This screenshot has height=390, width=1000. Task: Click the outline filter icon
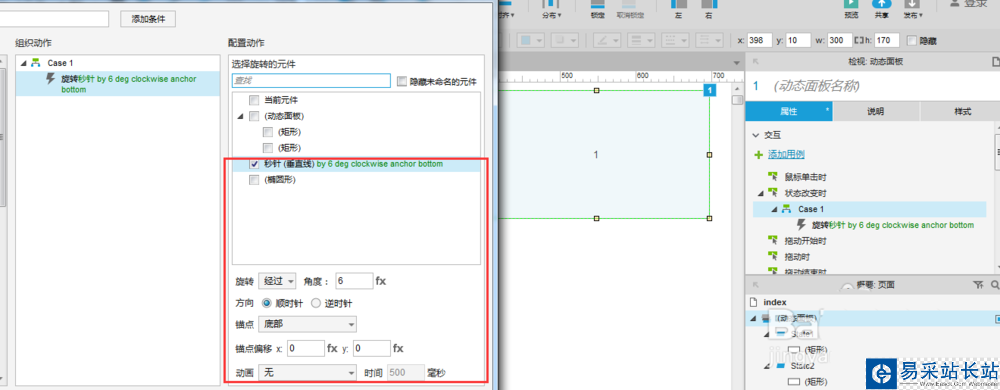(x=978, y=285)
